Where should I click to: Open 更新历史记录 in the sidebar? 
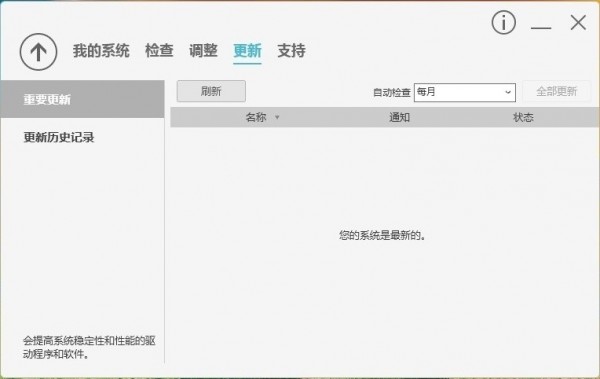tap(59, 137)
